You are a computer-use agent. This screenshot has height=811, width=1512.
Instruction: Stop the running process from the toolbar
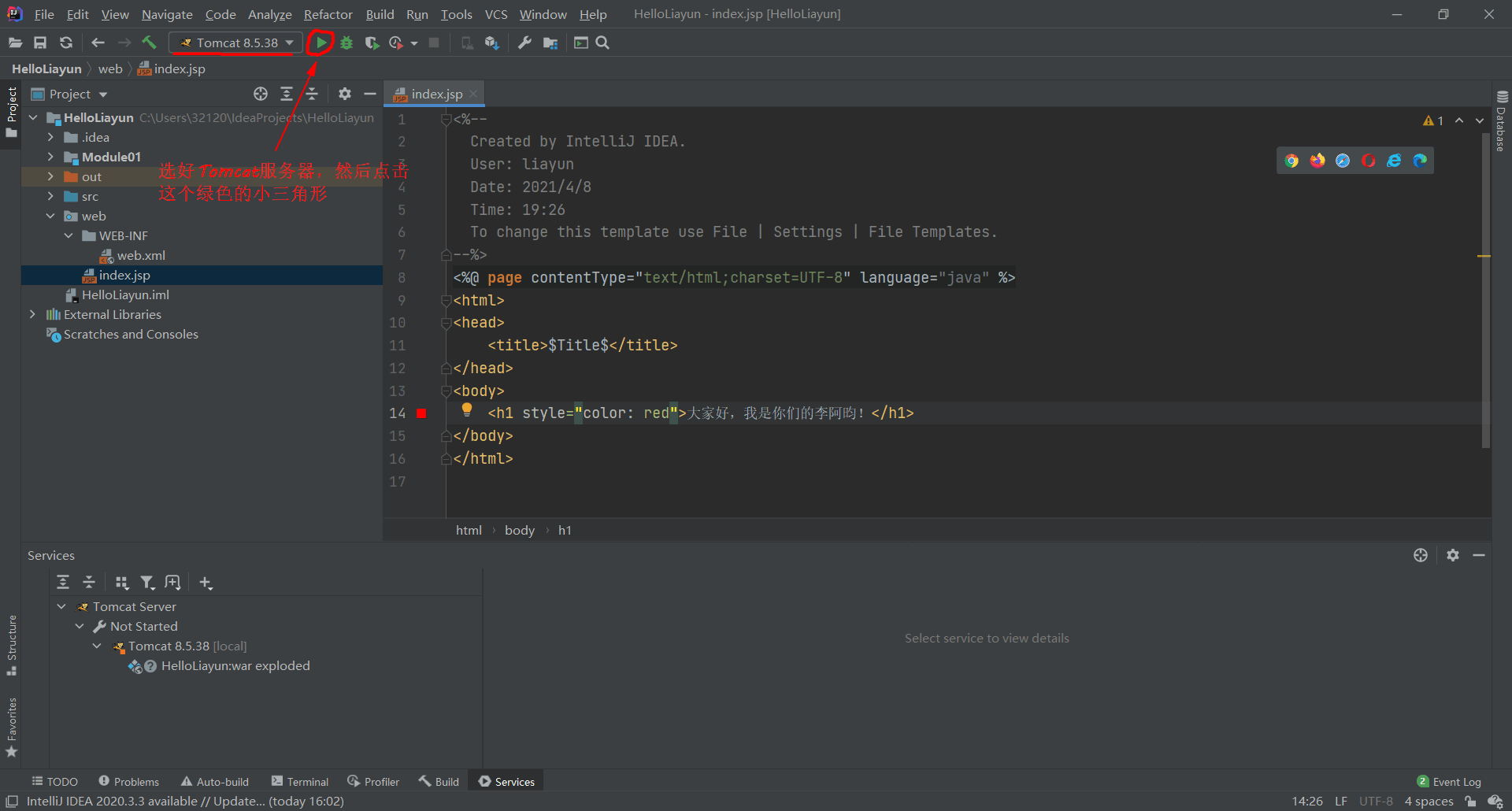coord(434,43)
